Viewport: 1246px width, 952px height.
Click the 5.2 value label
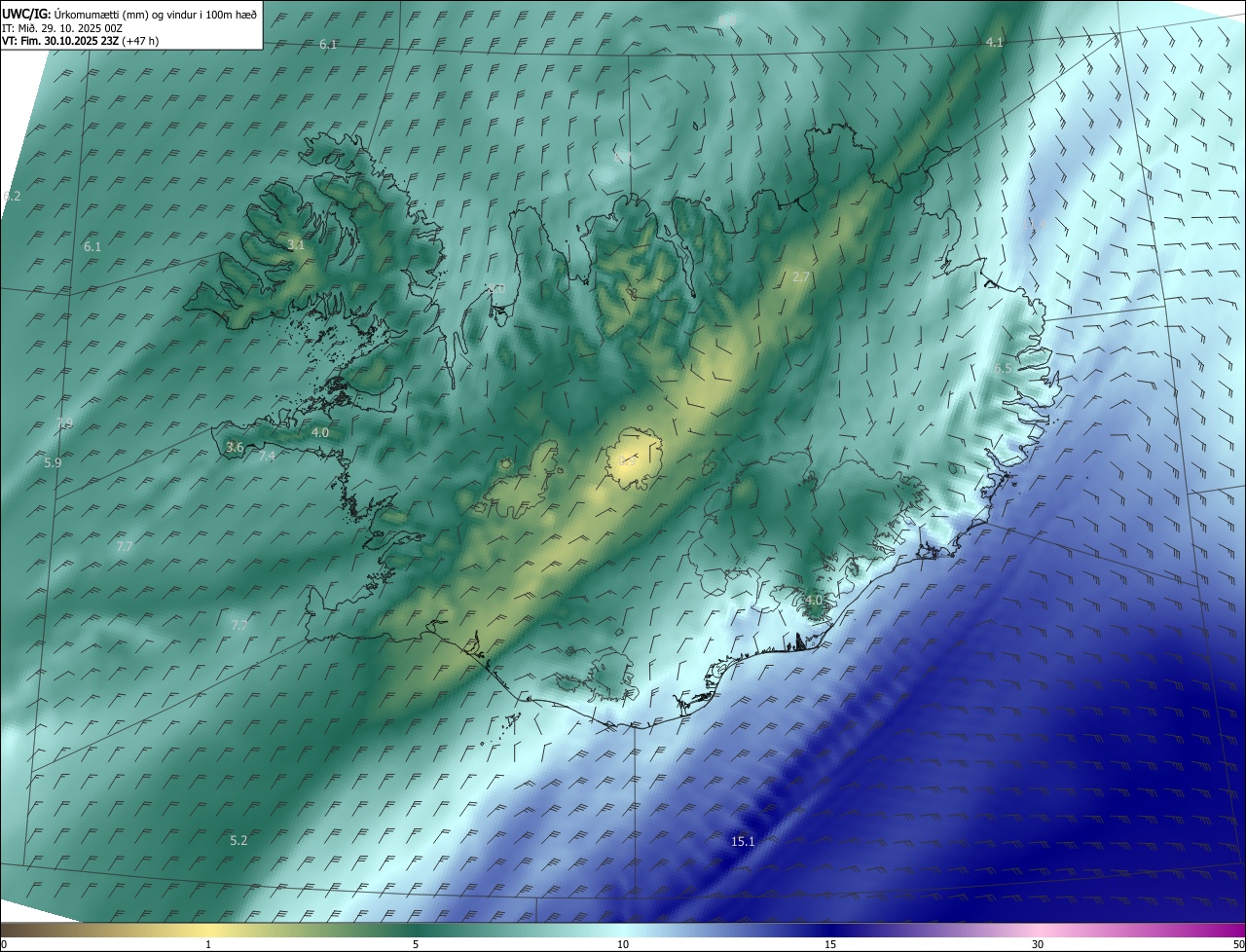point(238,840)
